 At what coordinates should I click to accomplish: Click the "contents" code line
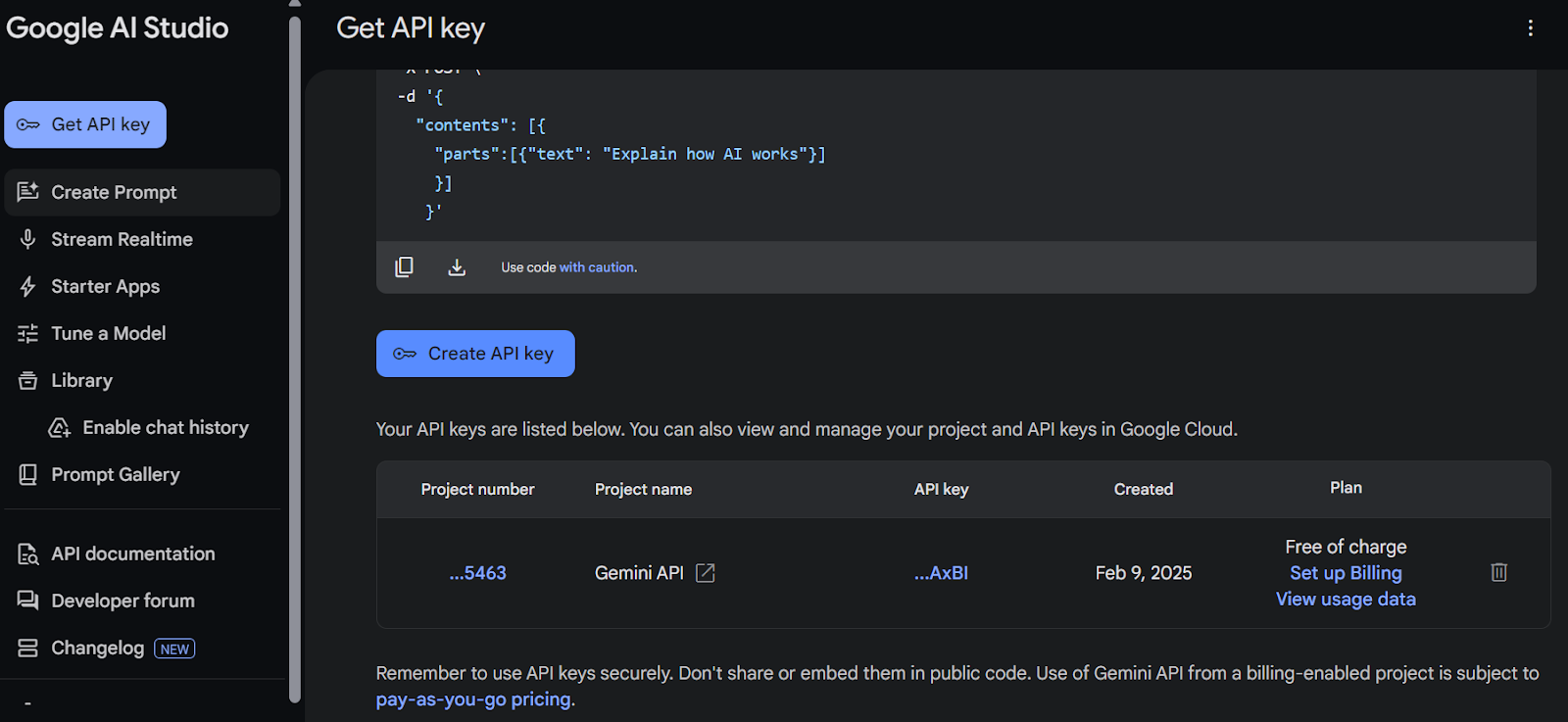click(x=480, y=125)
